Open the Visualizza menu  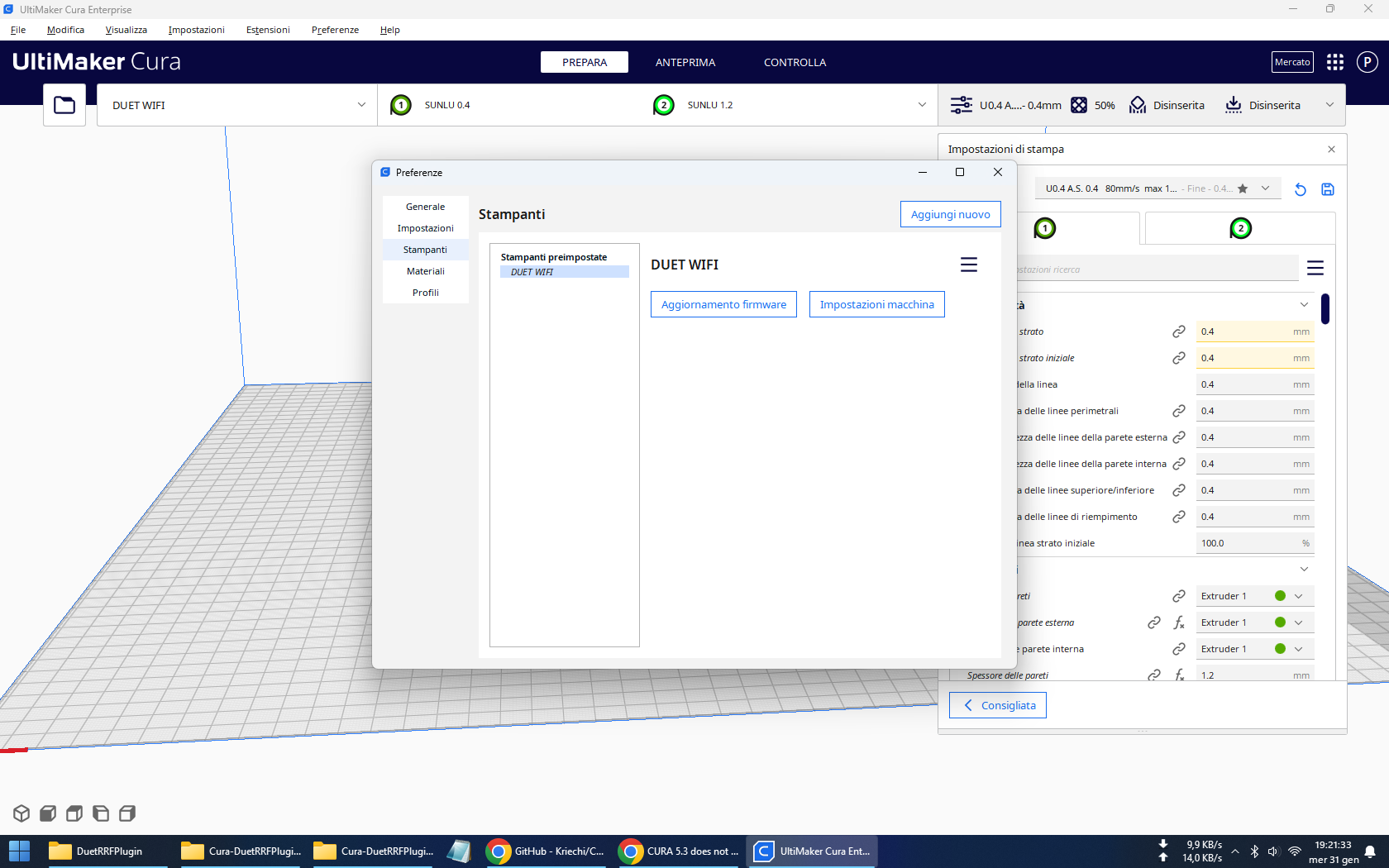(x=126, y=30)
